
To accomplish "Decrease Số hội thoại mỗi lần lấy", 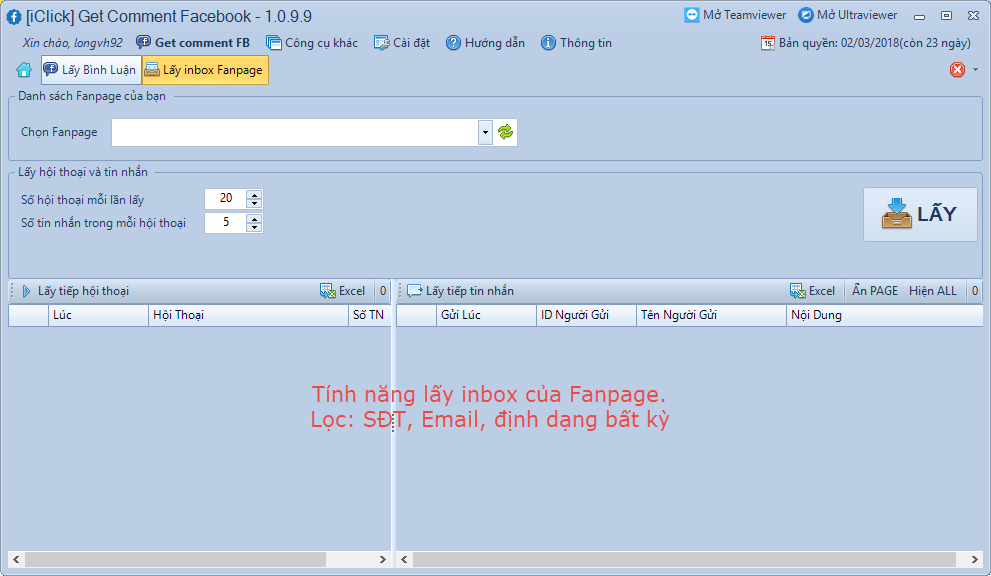I will [x=254, y=204].
